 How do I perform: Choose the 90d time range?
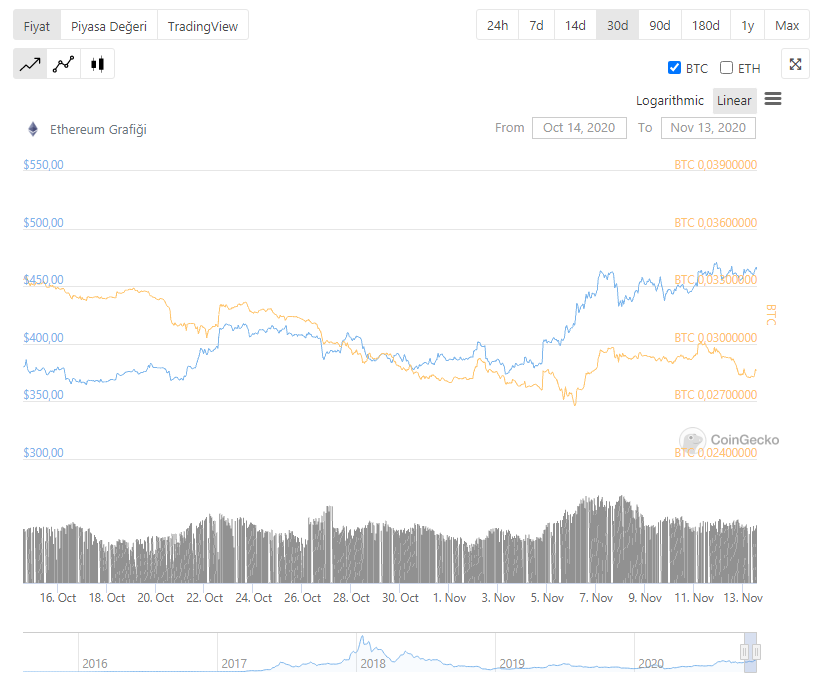coord(660,25)
